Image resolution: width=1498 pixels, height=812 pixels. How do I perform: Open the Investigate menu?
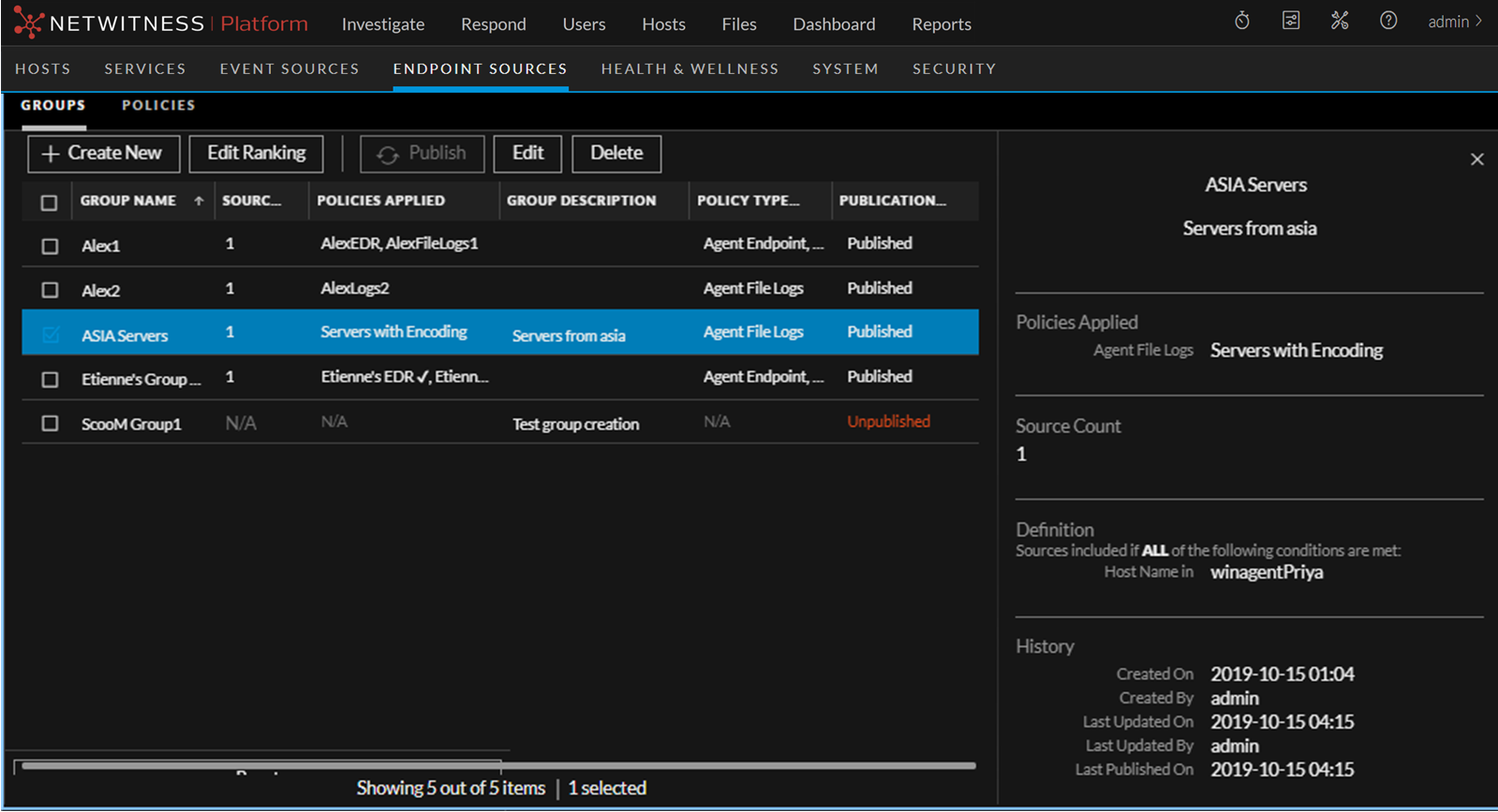coord(382,24)
